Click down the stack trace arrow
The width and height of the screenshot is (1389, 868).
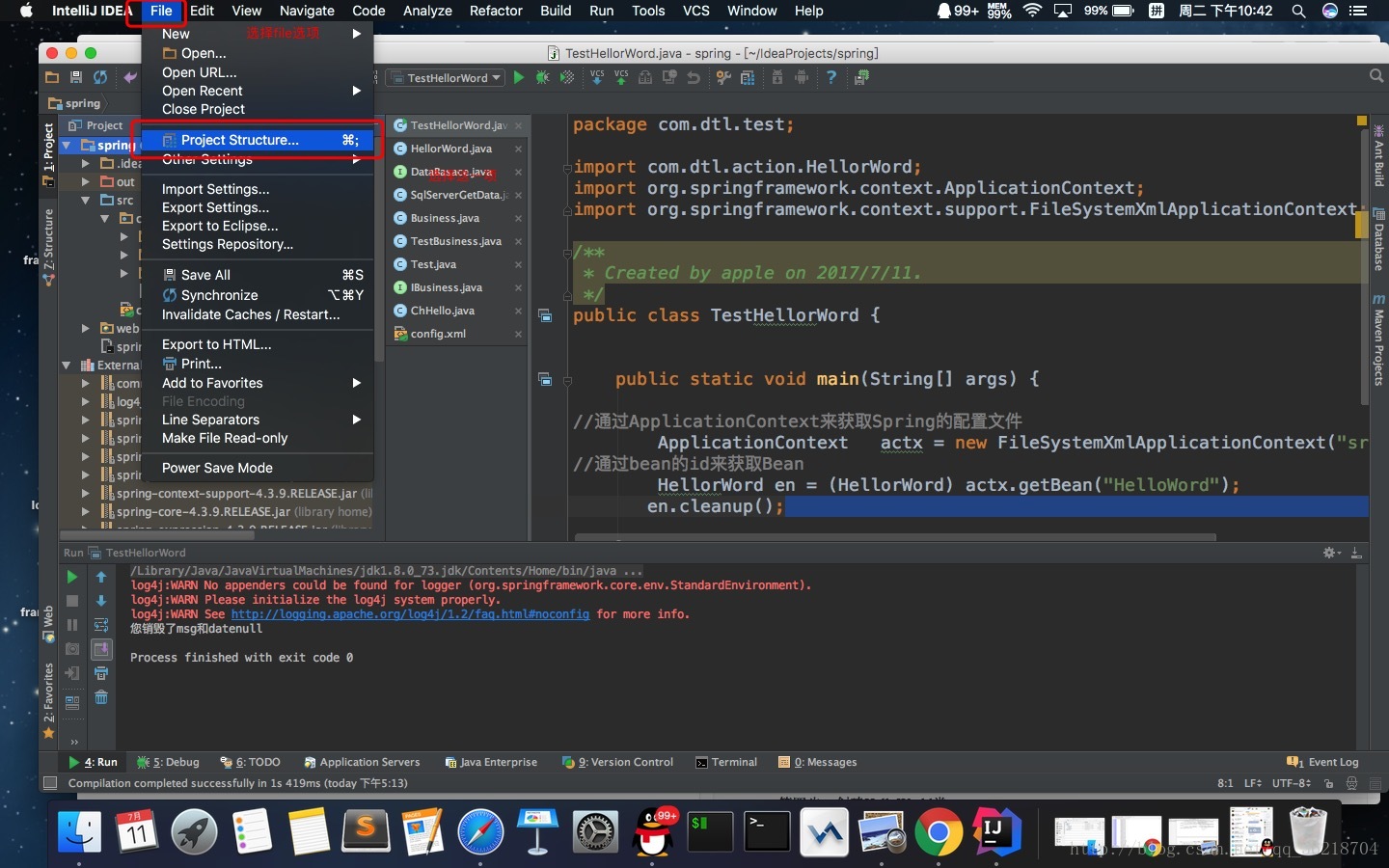pyautogui.click(x=101, y=601)
